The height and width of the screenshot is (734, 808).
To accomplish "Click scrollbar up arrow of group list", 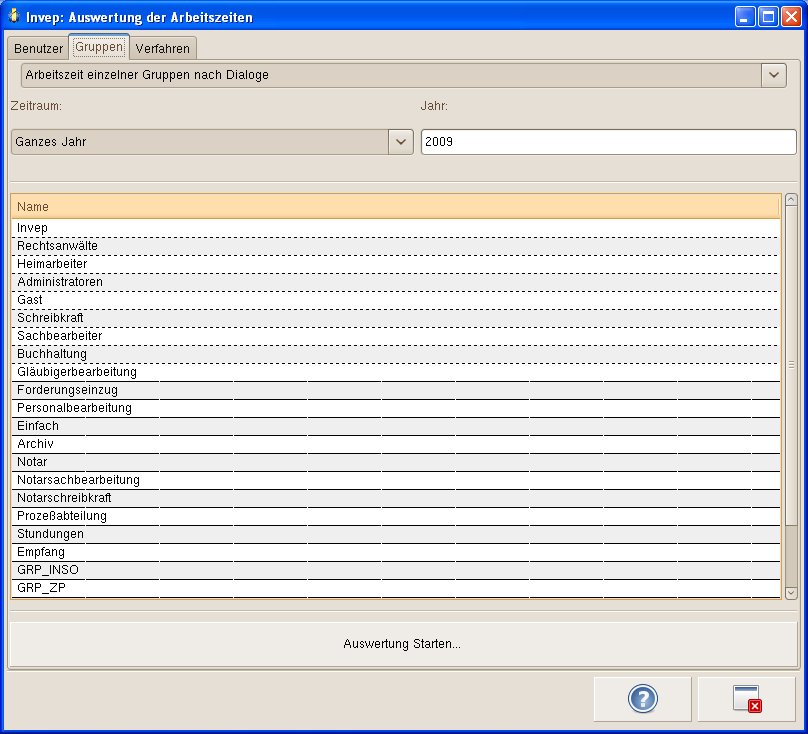I will [x=791, y=199].
